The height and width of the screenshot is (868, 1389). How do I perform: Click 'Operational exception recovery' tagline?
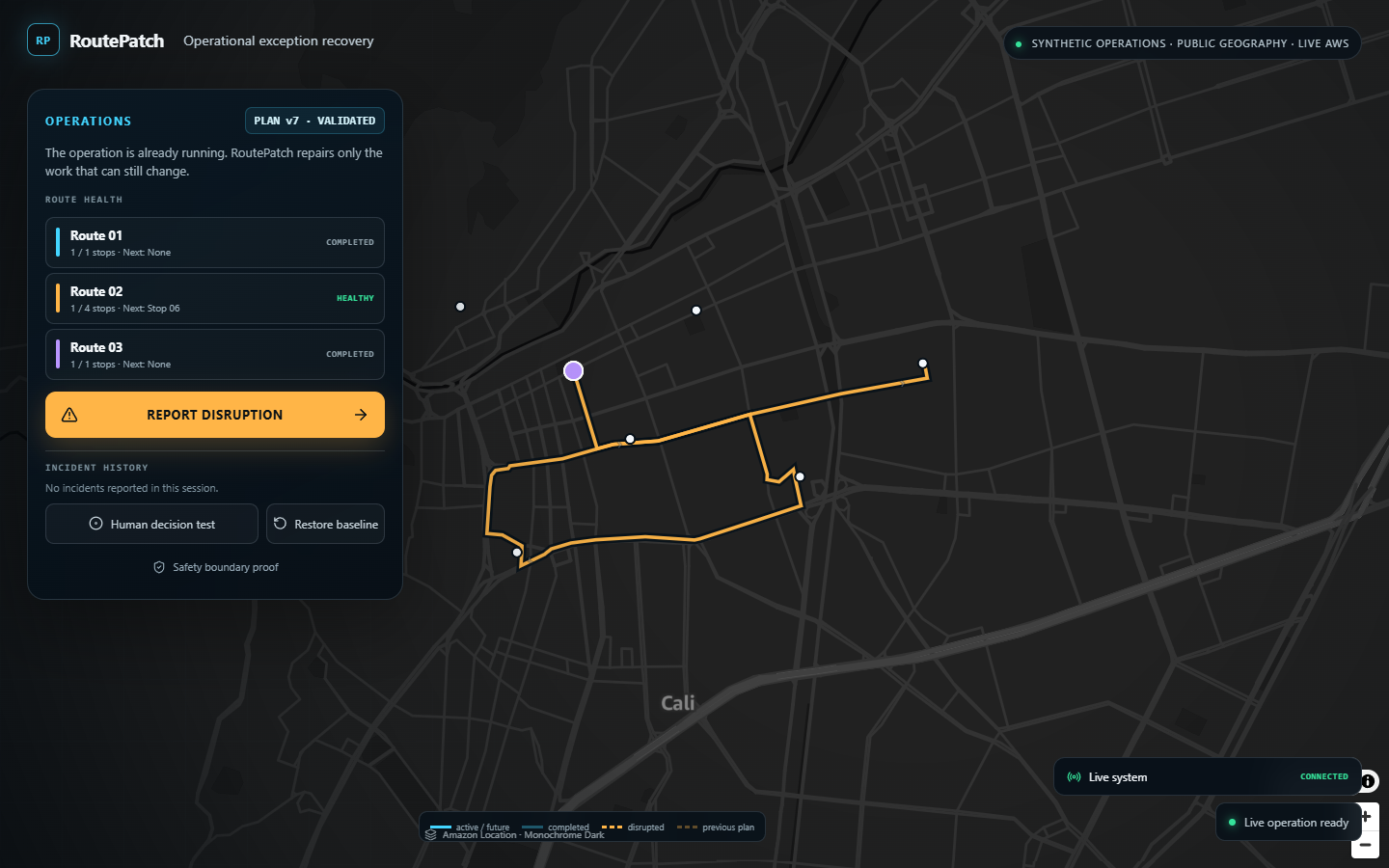click(x=279, y=41)
